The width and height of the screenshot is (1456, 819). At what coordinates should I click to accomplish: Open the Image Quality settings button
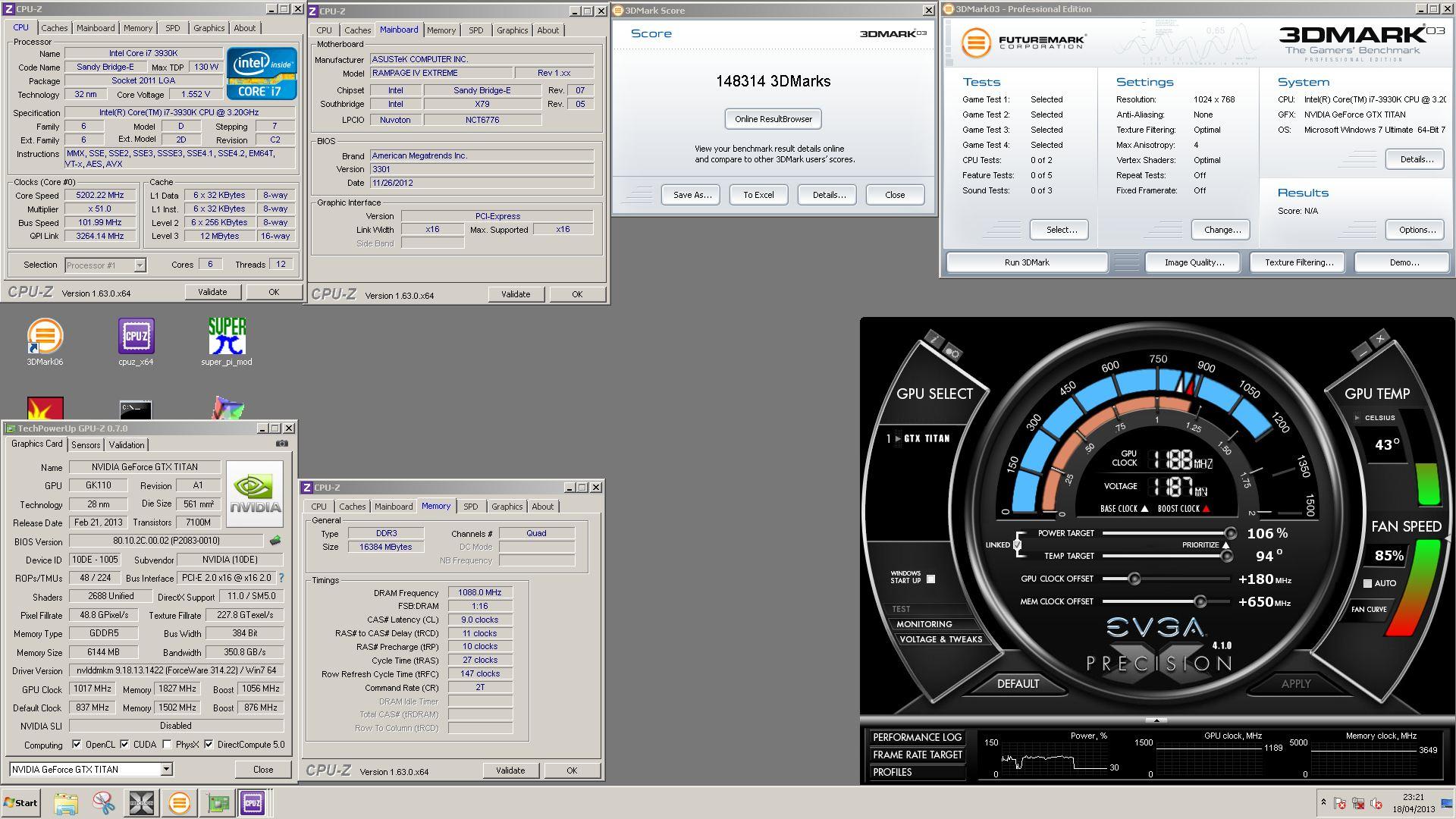click(1194, 262)
